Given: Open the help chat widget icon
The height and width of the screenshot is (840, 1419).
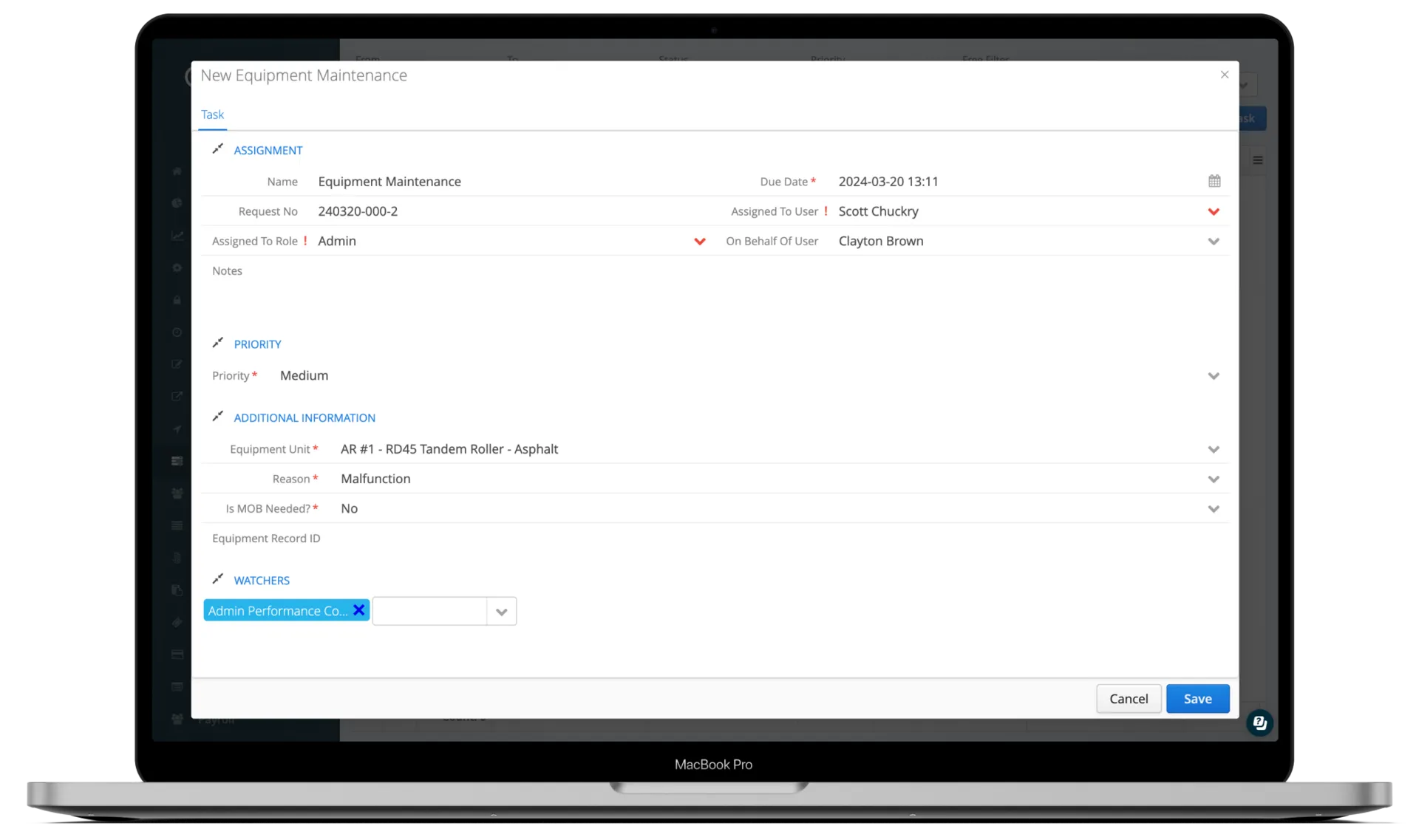Looking at the screenshot, I should tap(1259, 723).
